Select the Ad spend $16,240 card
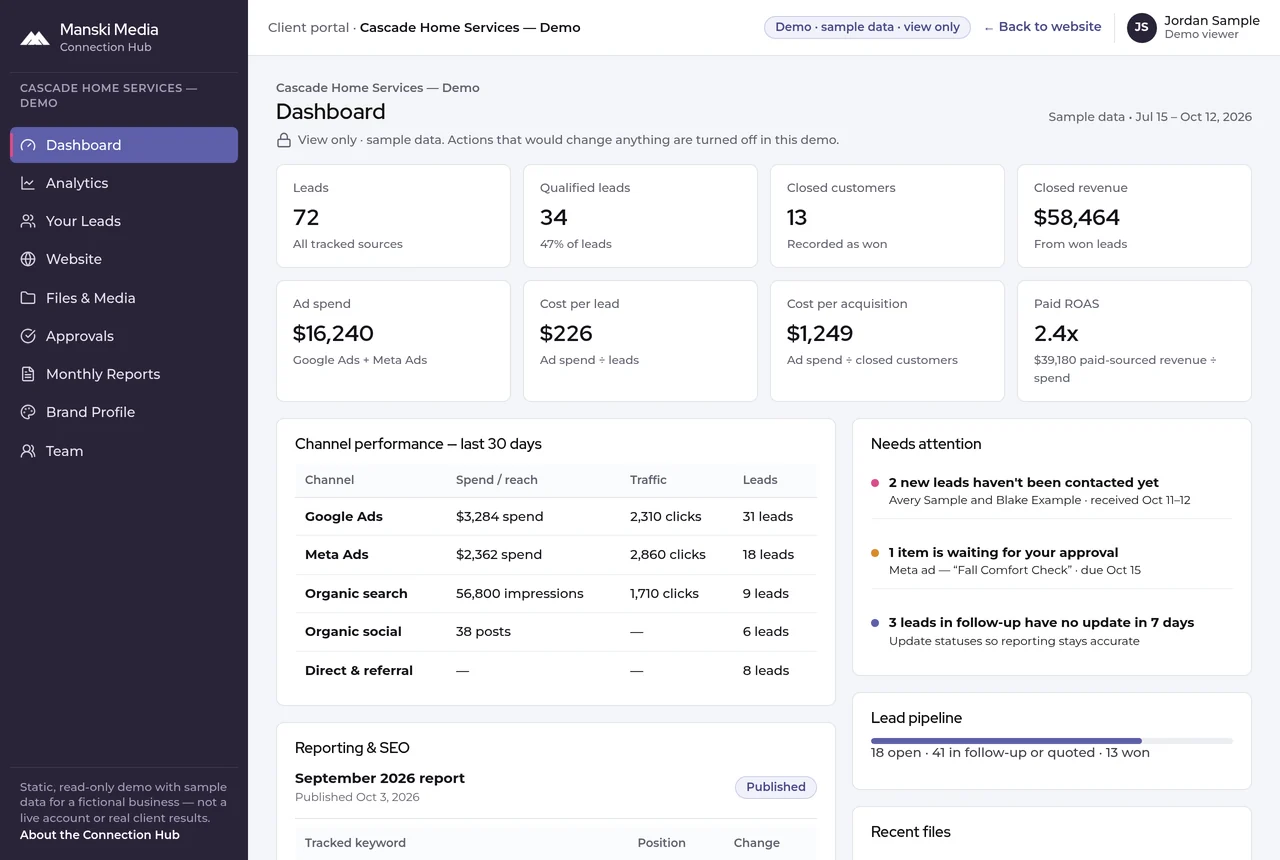Screen dimensions: 1280x860 coord(393,341)
